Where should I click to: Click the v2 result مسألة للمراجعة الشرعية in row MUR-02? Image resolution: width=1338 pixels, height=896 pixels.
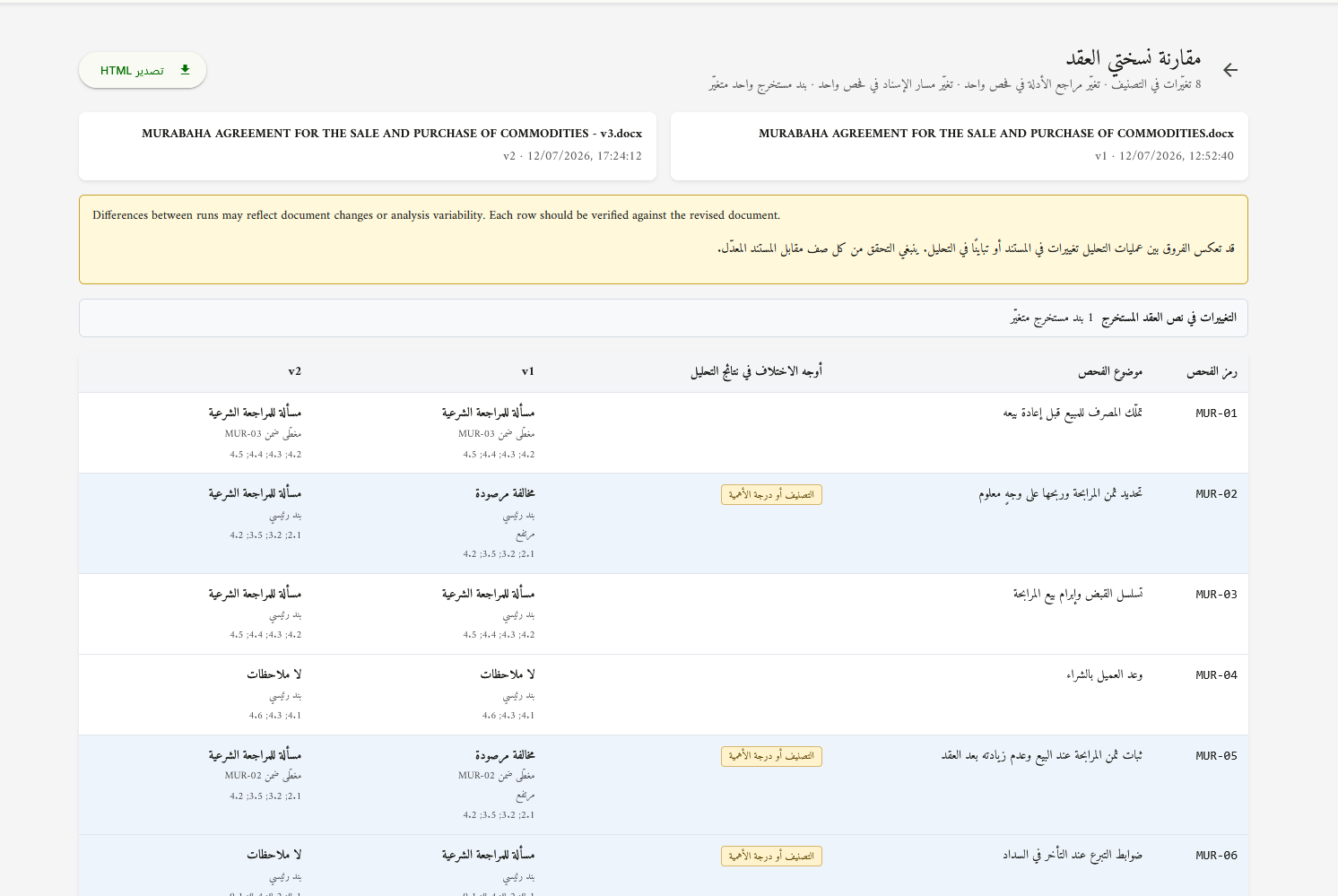(255, 494)
